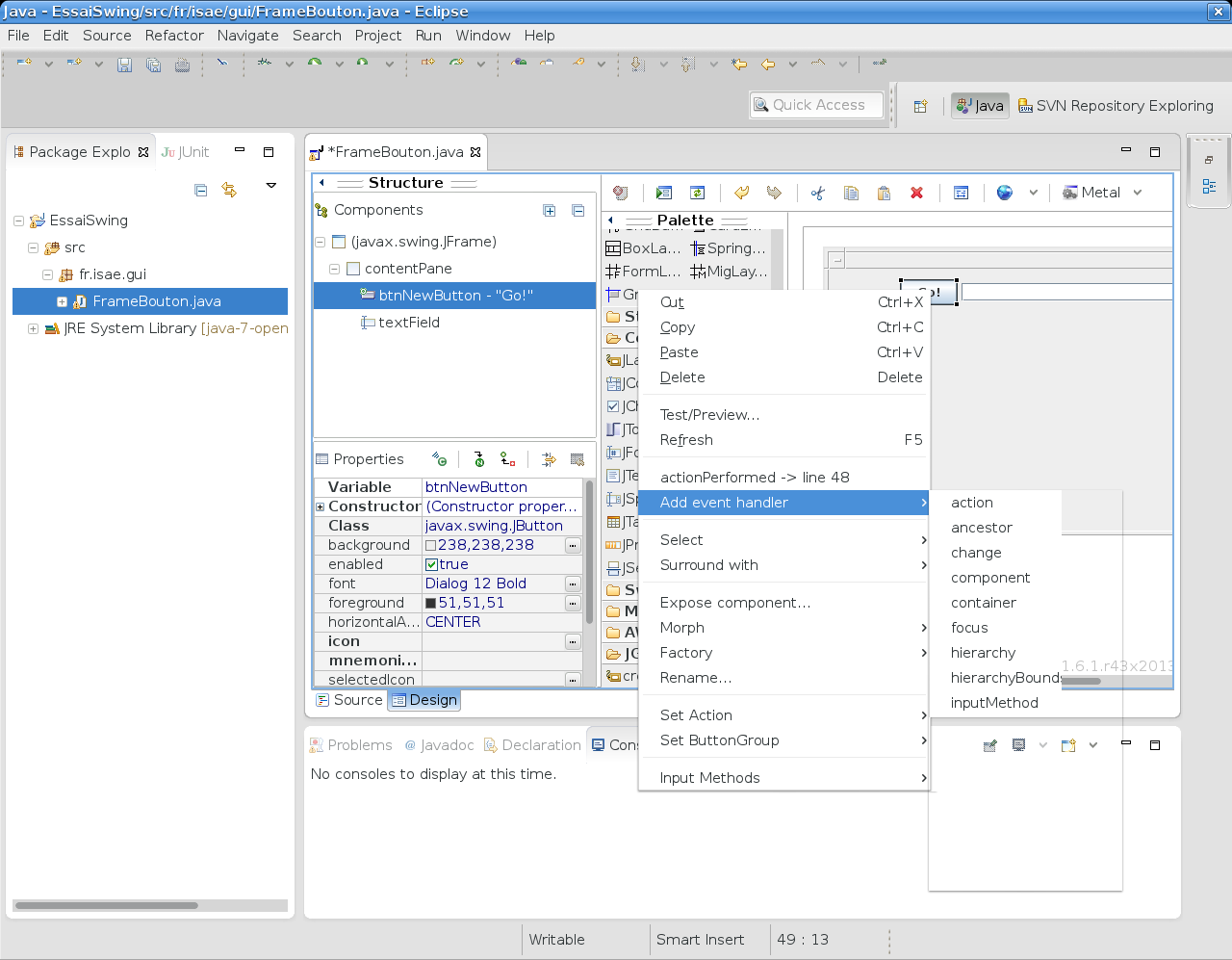Click the Back navigation arrow in toolbar

click(x=768, y=65)
